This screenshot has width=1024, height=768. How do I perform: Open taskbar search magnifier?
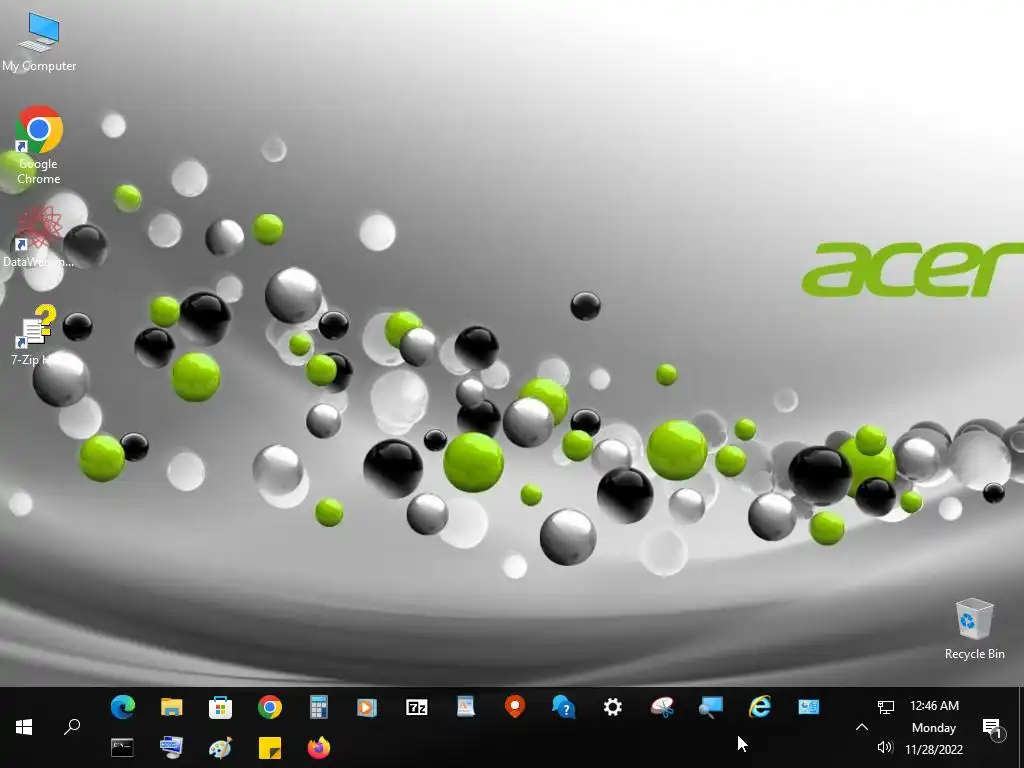point(72,727)
